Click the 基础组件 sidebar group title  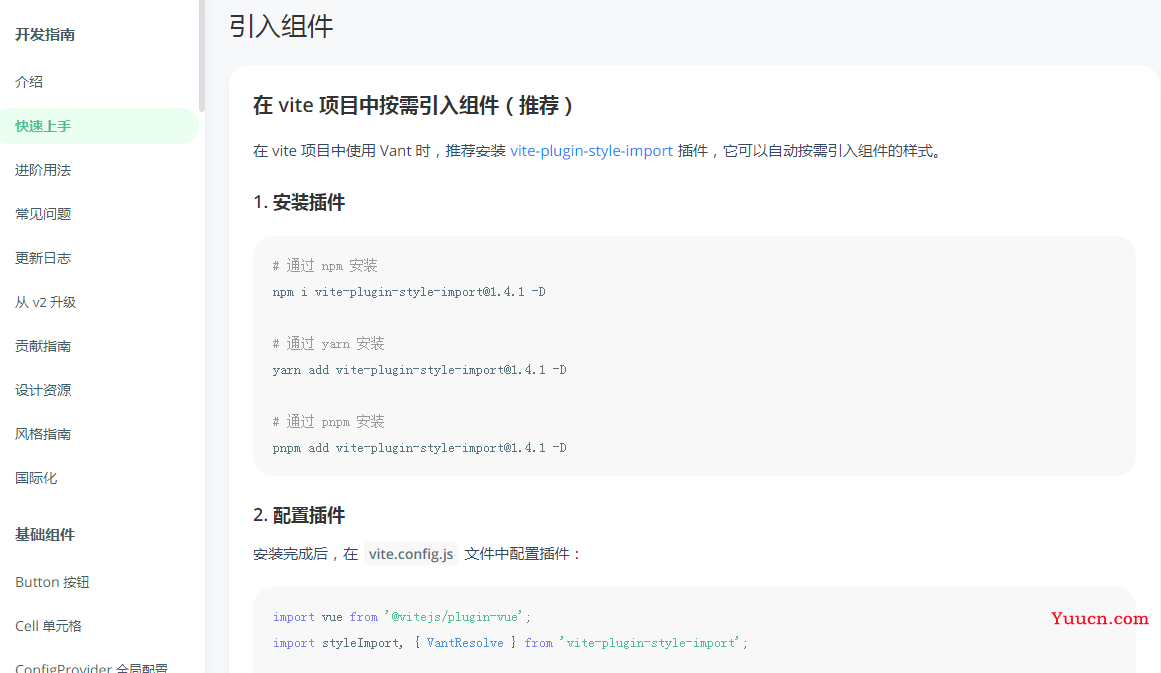(44, 535)
